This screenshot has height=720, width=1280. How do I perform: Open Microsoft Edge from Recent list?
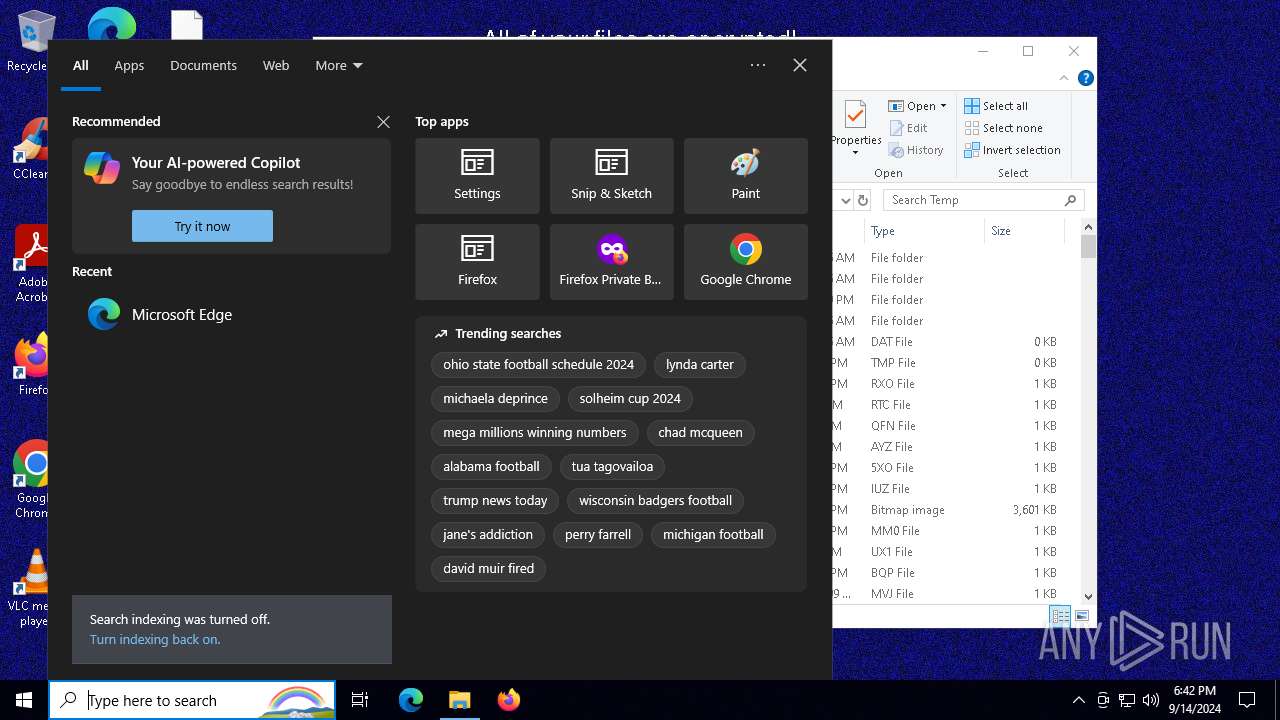point(231,314)
